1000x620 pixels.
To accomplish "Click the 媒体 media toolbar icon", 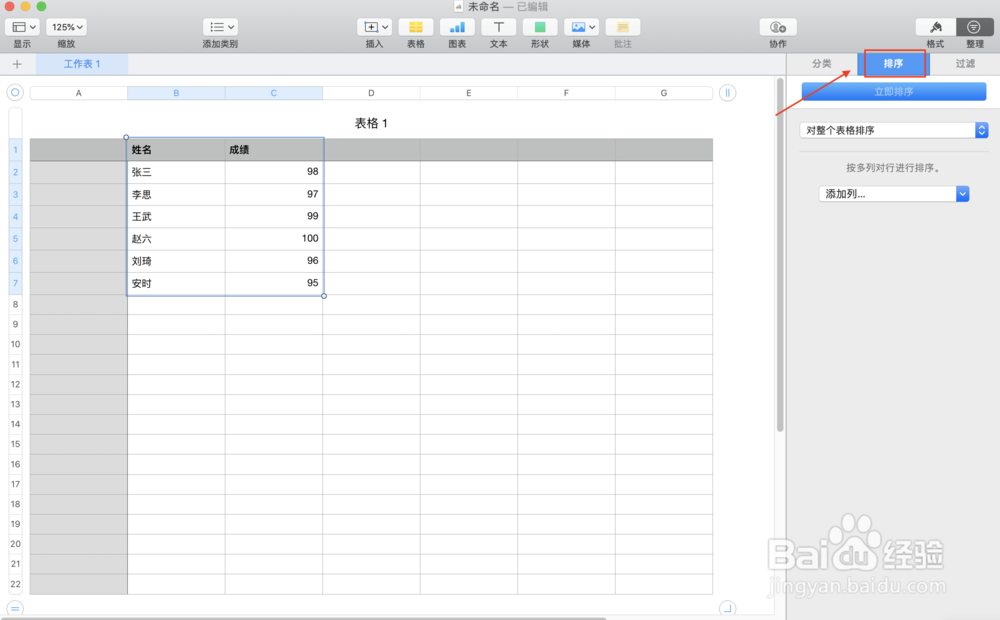I will point(582,27).
